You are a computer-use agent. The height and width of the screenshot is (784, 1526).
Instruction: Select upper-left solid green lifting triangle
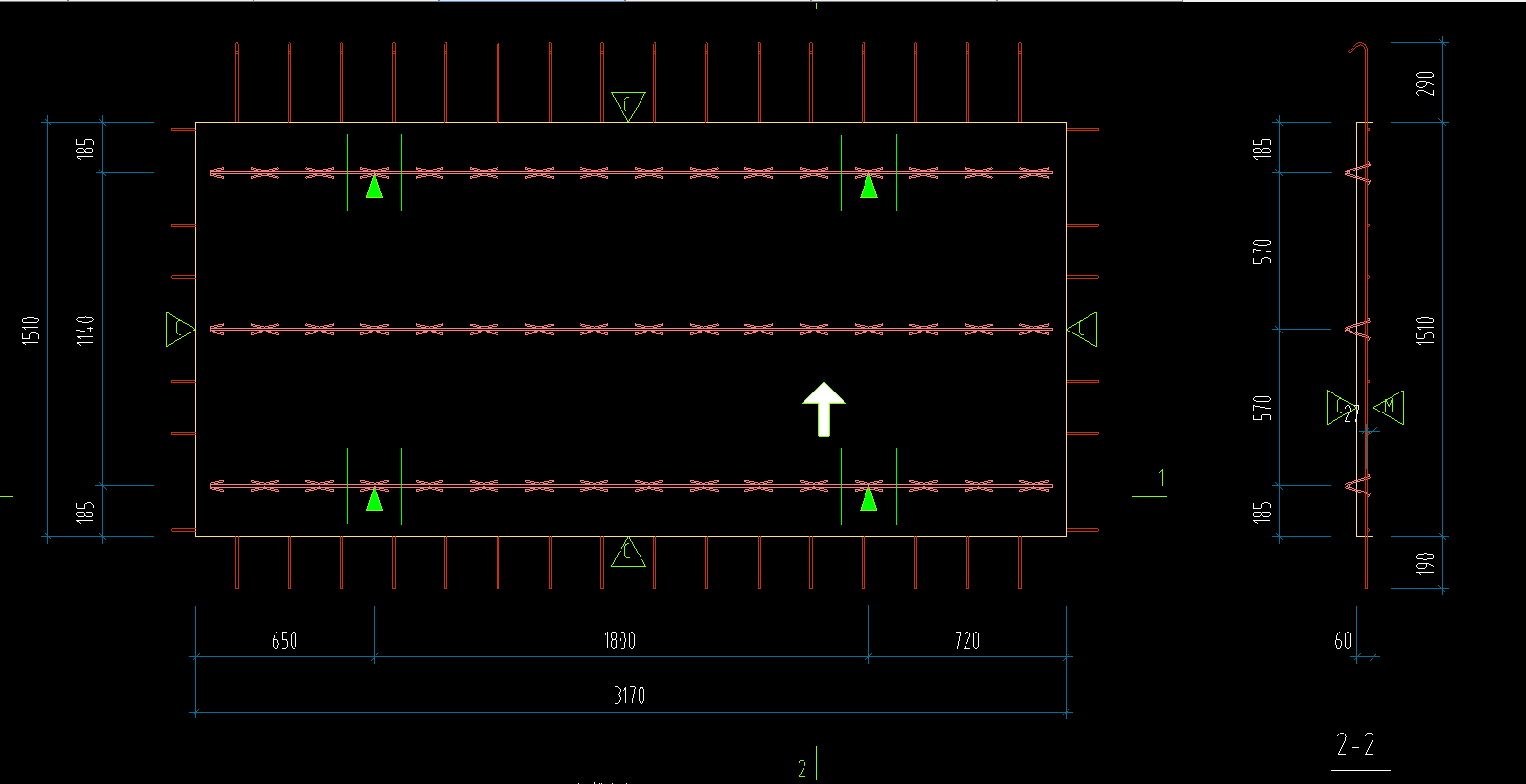pyautogui.click(x=375, y=186)
